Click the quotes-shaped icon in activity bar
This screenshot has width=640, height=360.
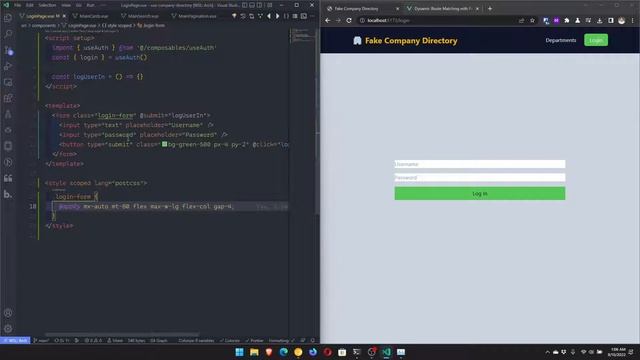8,178
